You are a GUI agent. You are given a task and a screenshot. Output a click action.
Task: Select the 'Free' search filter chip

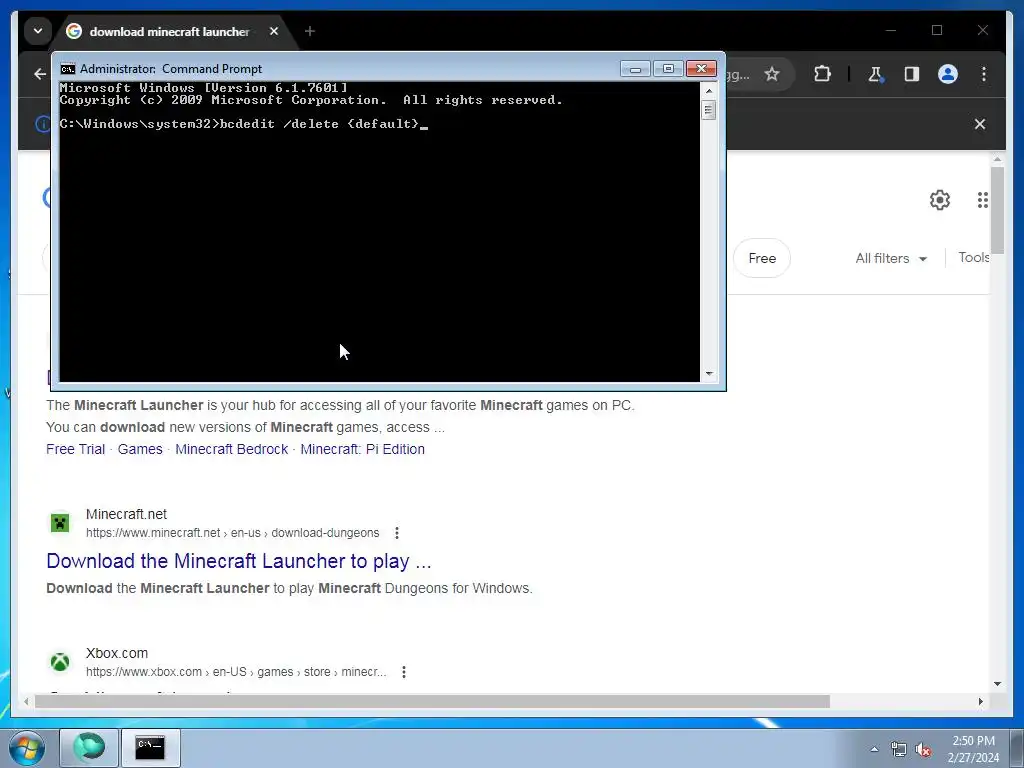(762, 259)
